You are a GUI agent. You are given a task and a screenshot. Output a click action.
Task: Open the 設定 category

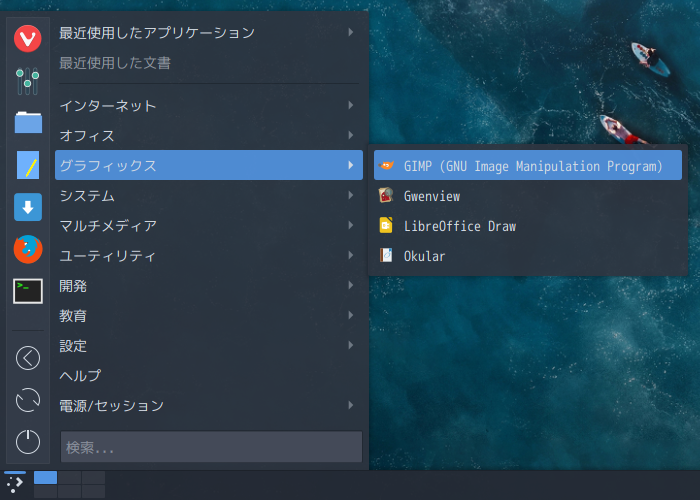tap(208, 345)
